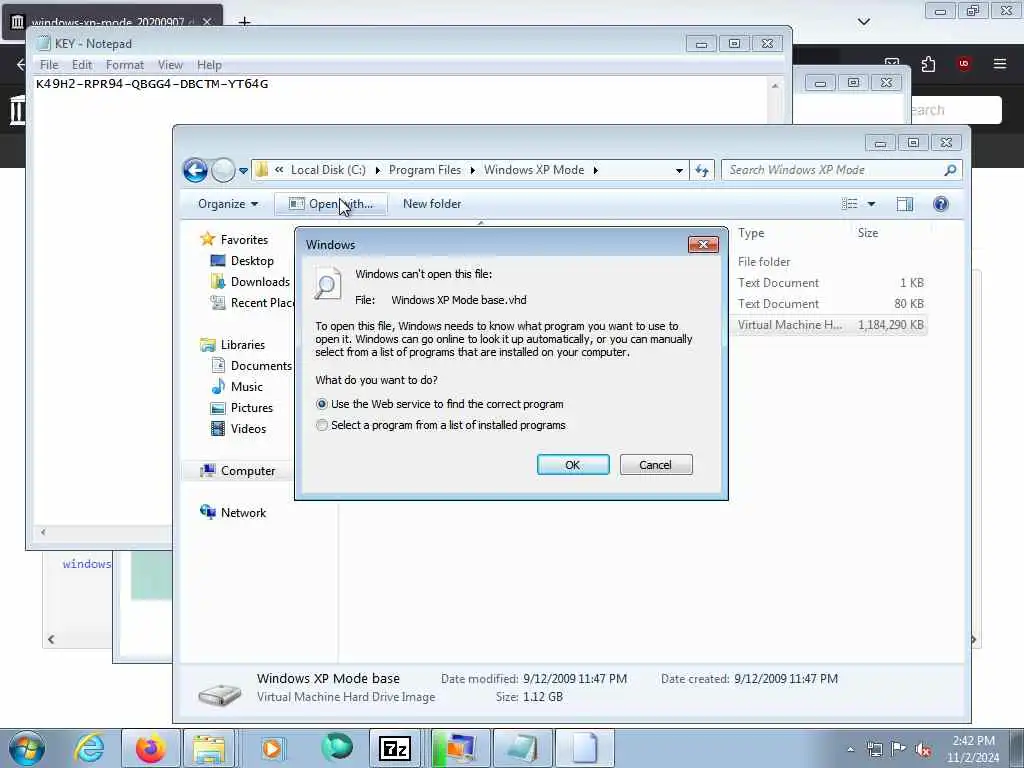1024x768 pixels.
Task: Select the File folder row
Action: (829, 262)
